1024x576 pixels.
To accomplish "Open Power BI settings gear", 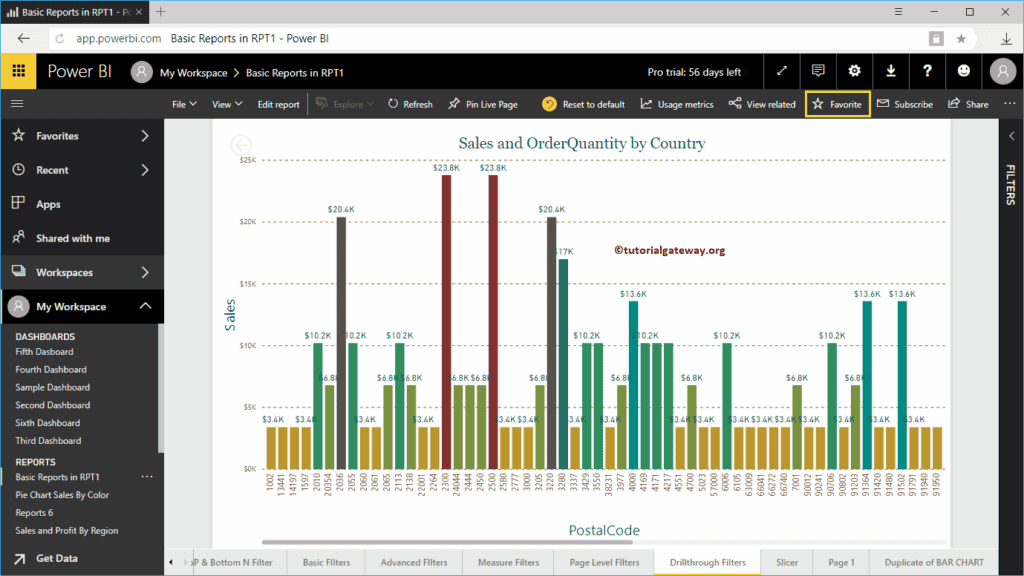I will pyautogui.click(x=853, y=72).
